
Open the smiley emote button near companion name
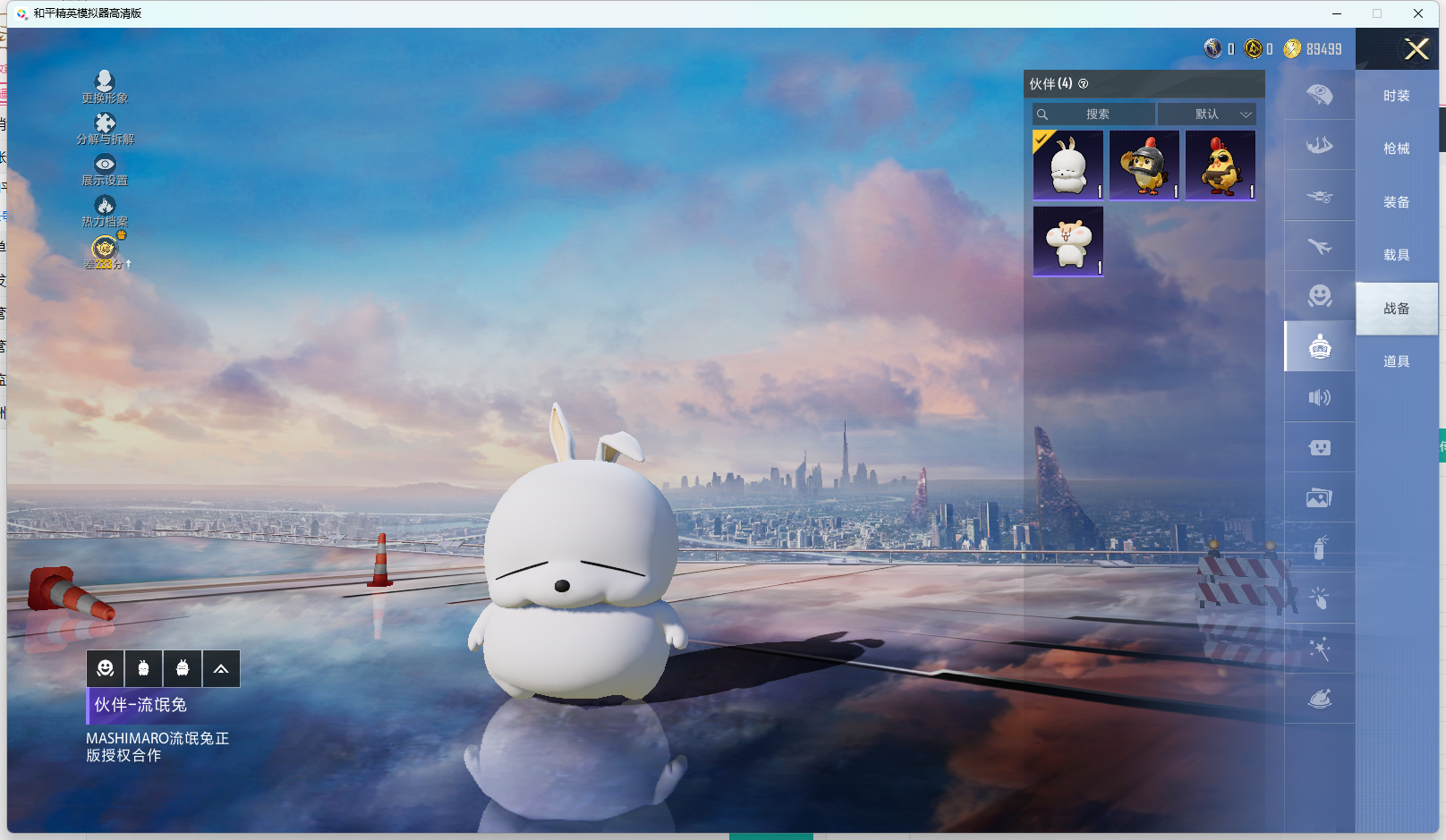[106, 669]
